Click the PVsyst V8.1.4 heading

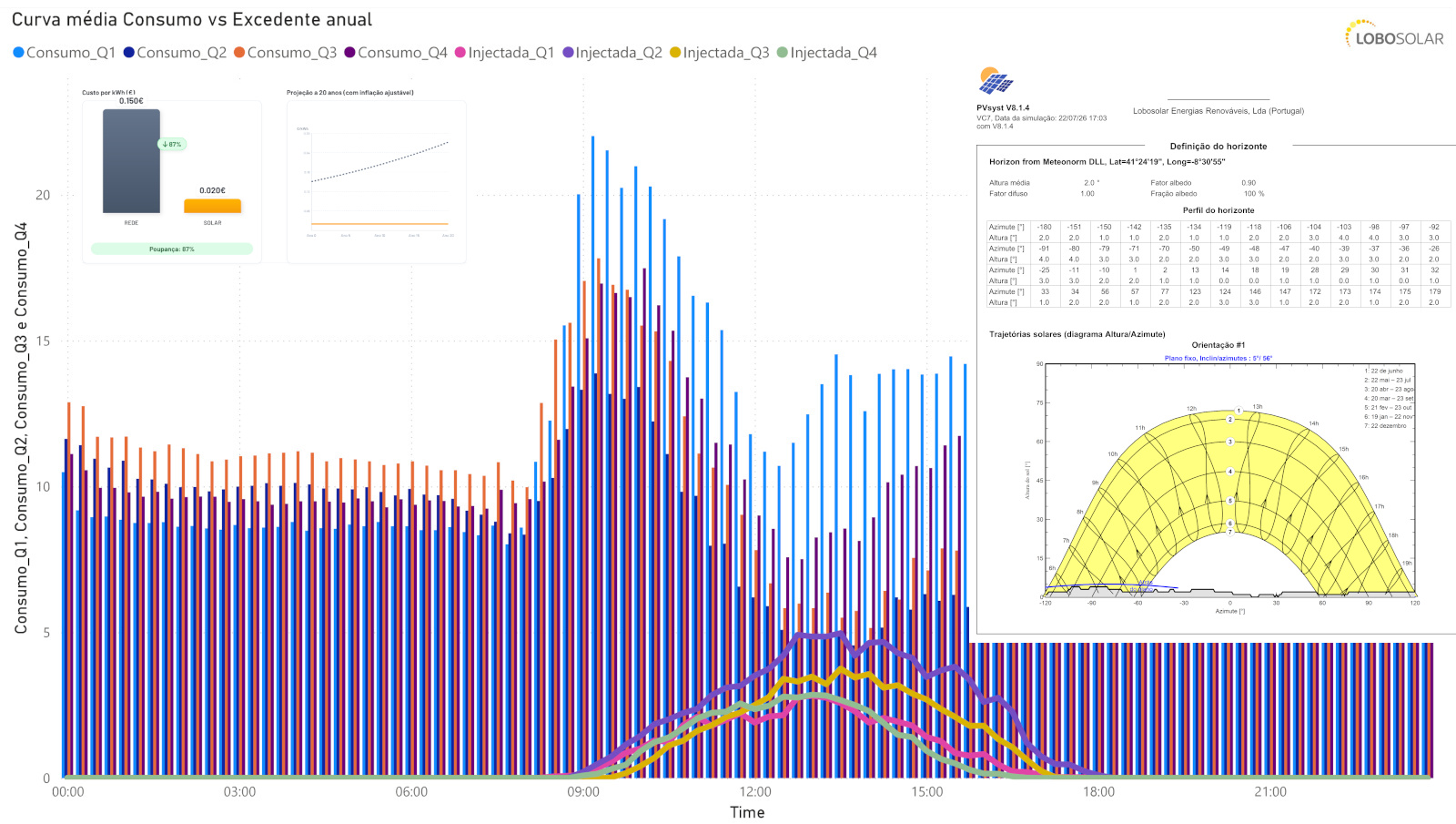tap(1003, 107)
